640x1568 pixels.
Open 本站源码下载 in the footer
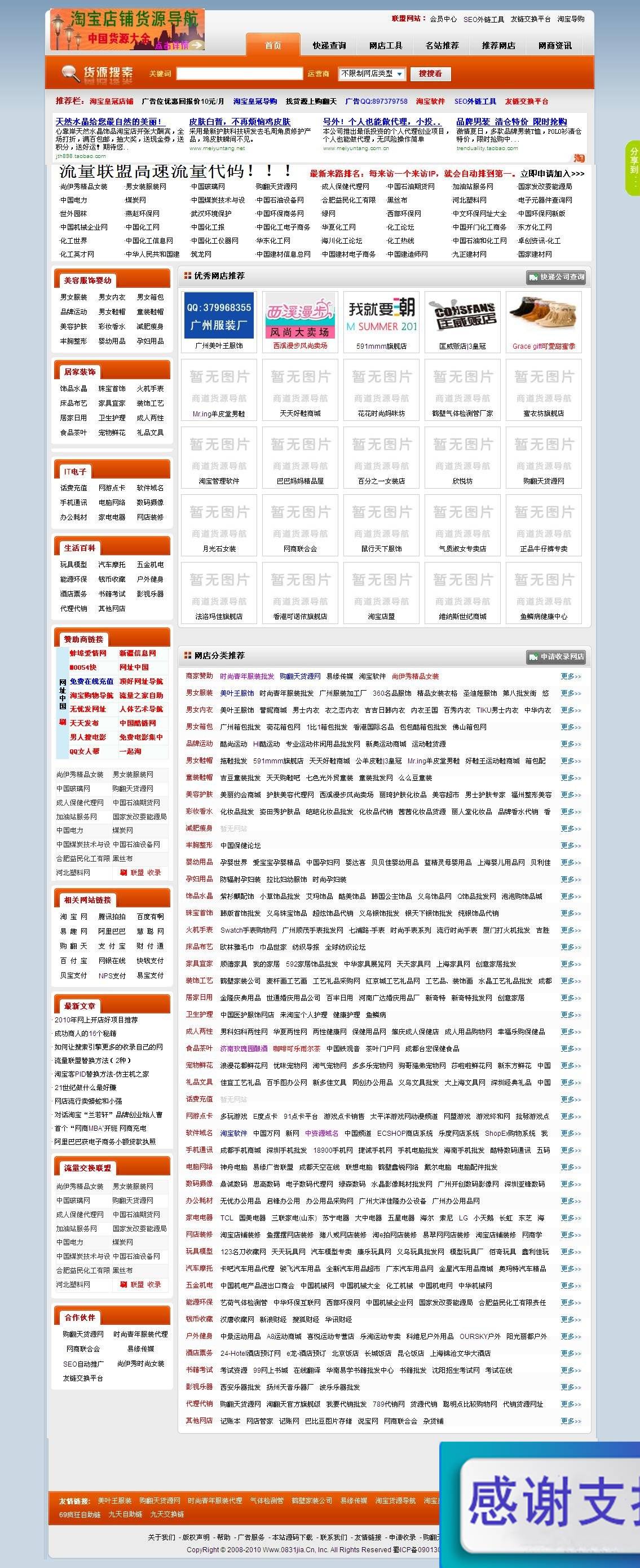click(292, 1537)
